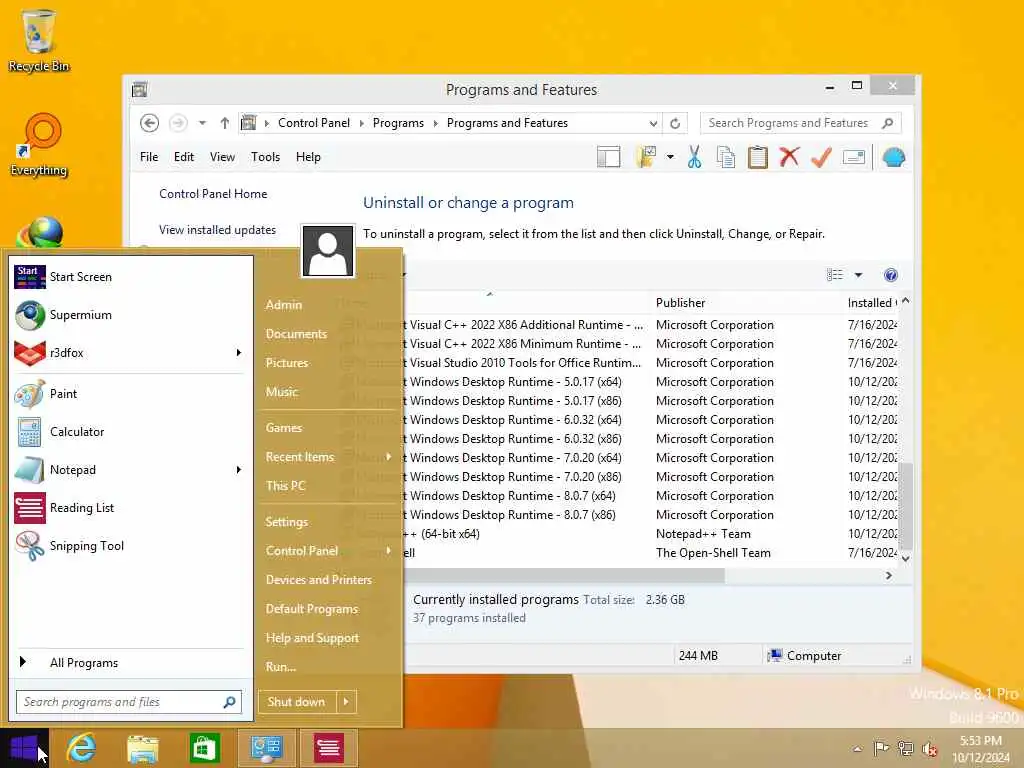This screenshot has width=1024, height=768.
Task: Open File Explorer from the taskbar
Action: [x=143, y=748]
